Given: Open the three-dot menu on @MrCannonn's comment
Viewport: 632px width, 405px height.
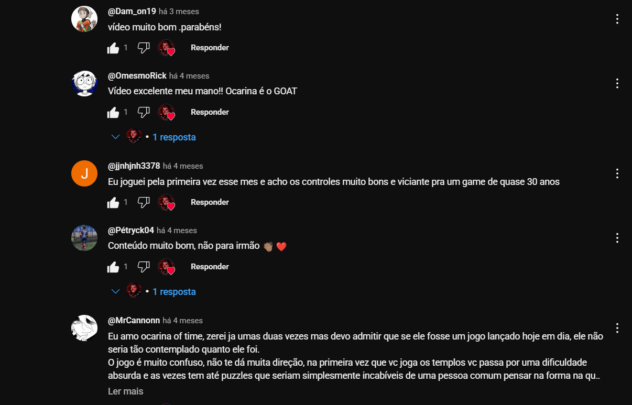Looking at the screenshot, I should click(x=617, y=328).
